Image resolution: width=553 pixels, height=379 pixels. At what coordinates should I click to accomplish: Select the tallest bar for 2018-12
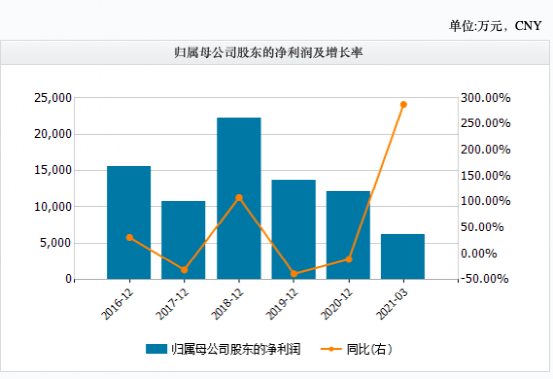point(239,198)
